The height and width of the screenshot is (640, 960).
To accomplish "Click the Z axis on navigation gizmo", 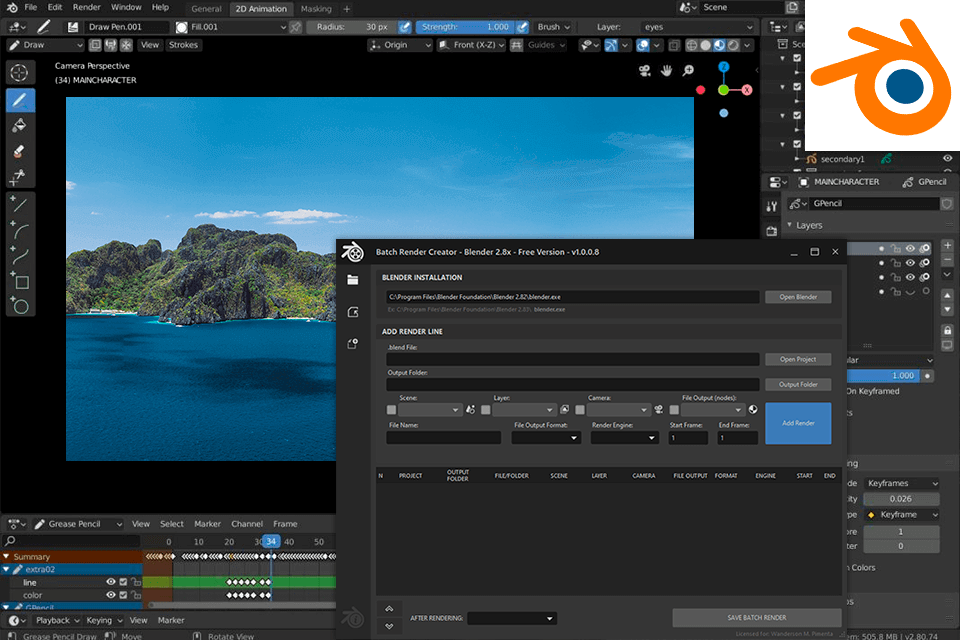I will click(x=724, y=67).
